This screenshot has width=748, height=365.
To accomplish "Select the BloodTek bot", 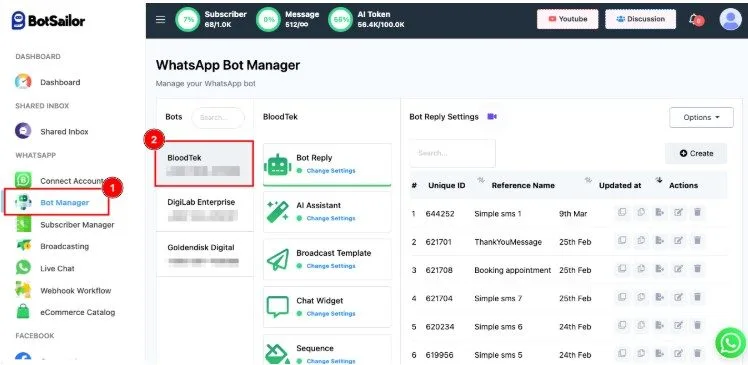I will tap(204, 164).
